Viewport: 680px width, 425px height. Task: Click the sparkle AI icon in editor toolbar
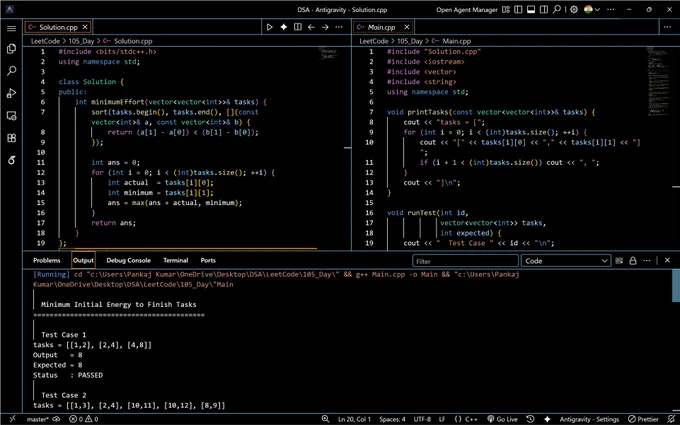(x=284, y=27)
